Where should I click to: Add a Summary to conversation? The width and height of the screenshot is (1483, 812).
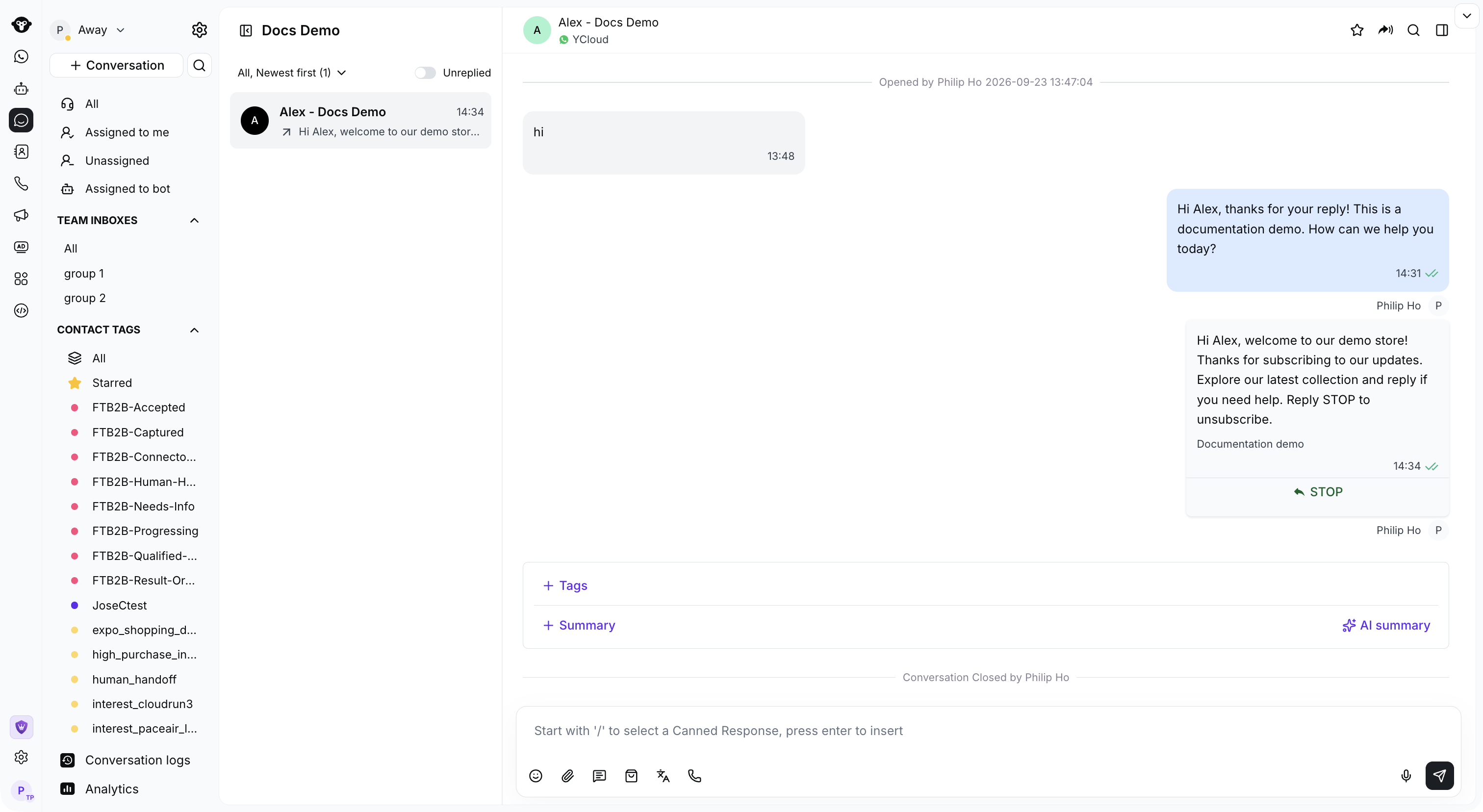tap(579, 625)
